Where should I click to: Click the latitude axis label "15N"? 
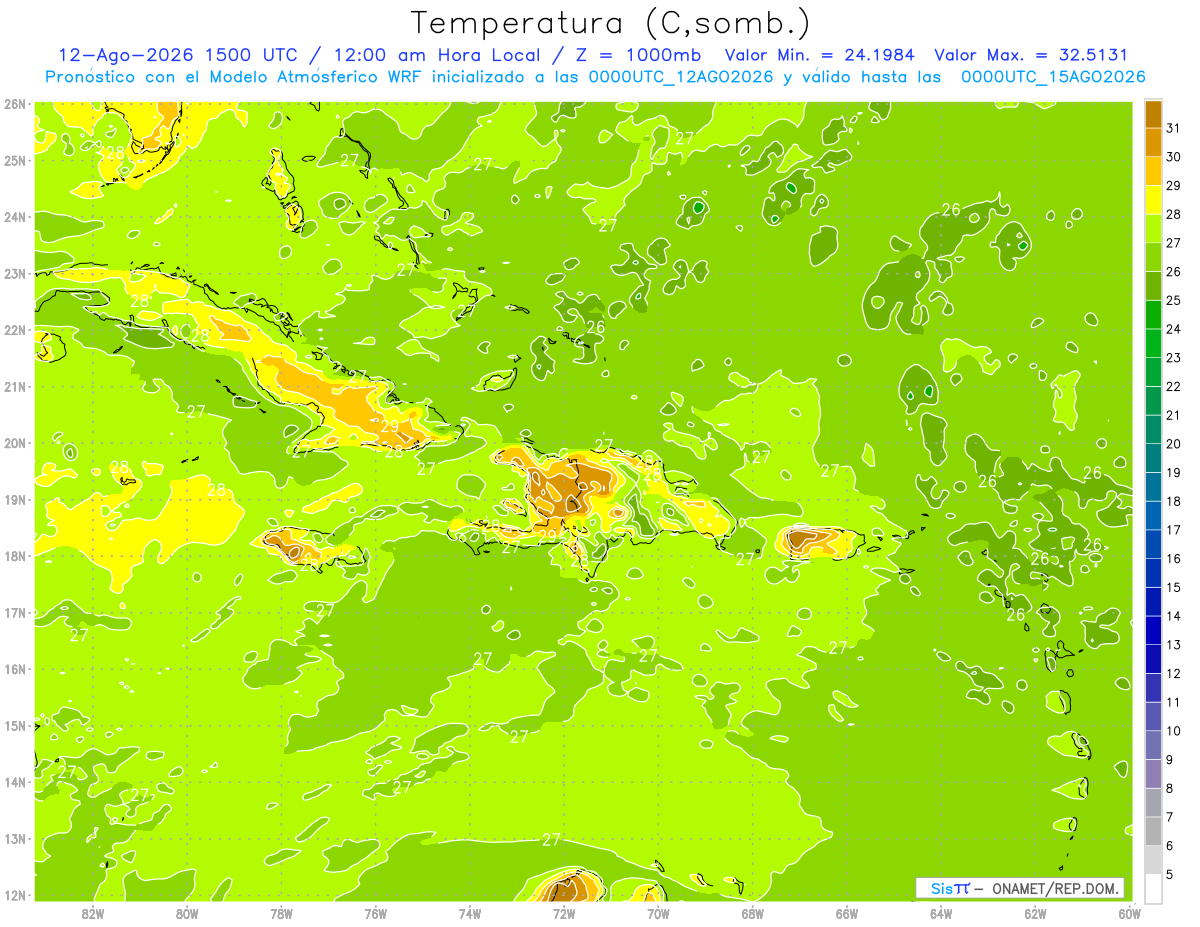pyautogui.click(x=14, y=726)
